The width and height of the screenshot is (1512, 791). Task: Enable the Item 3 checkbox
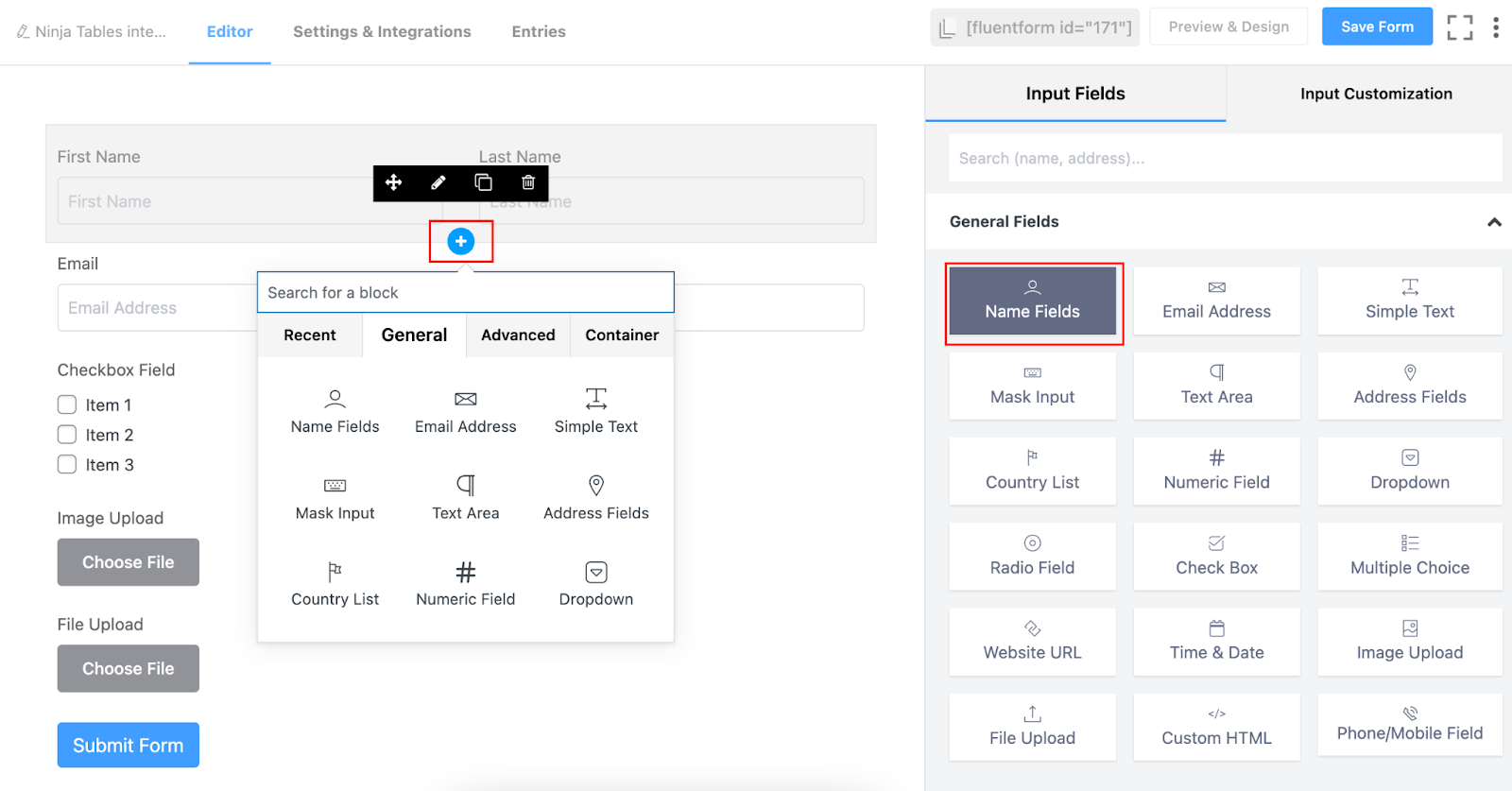[x=67, y=464]
